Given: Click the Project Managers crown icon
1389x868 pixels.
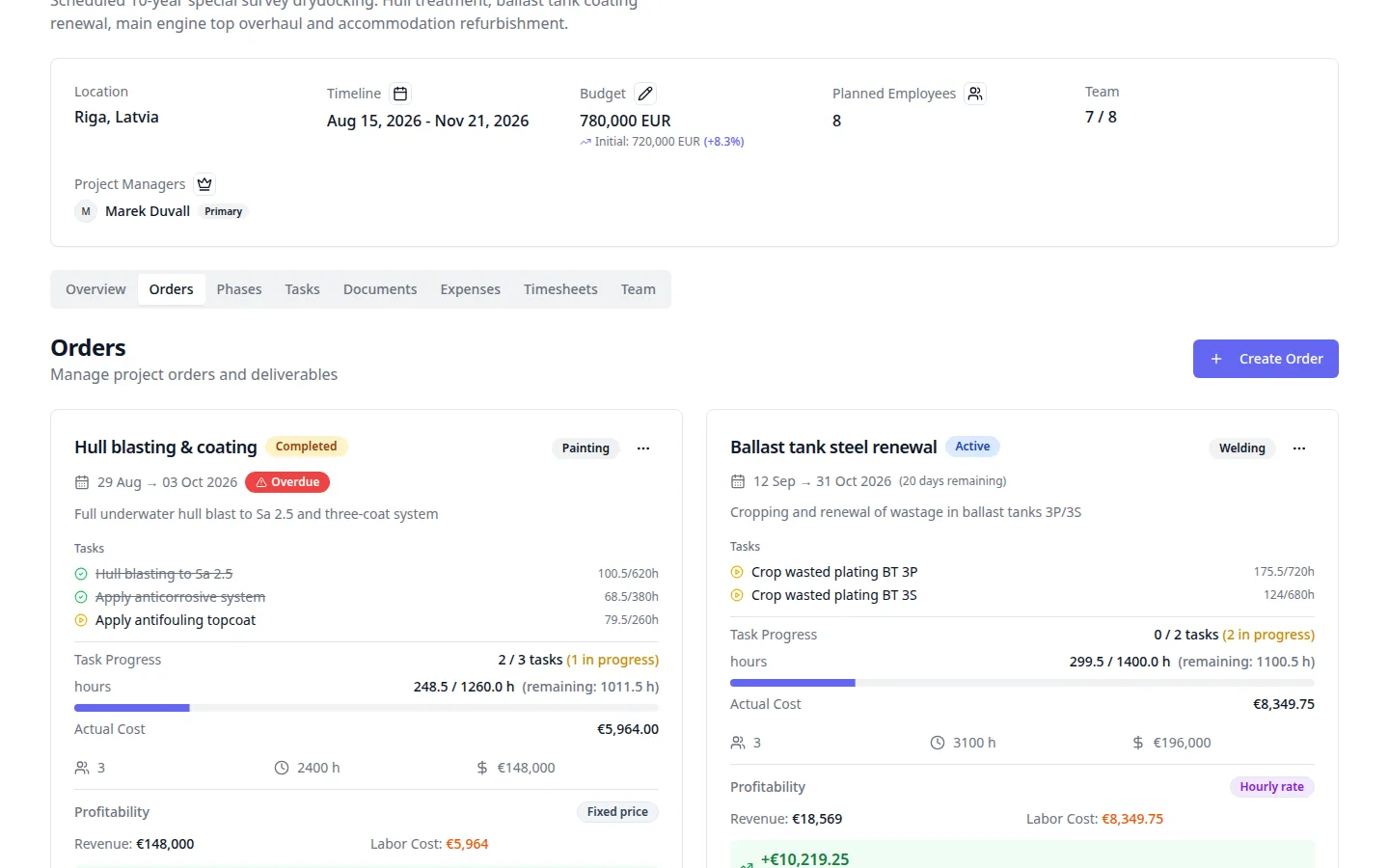Looking at the screenshot, I should [204, 184].
